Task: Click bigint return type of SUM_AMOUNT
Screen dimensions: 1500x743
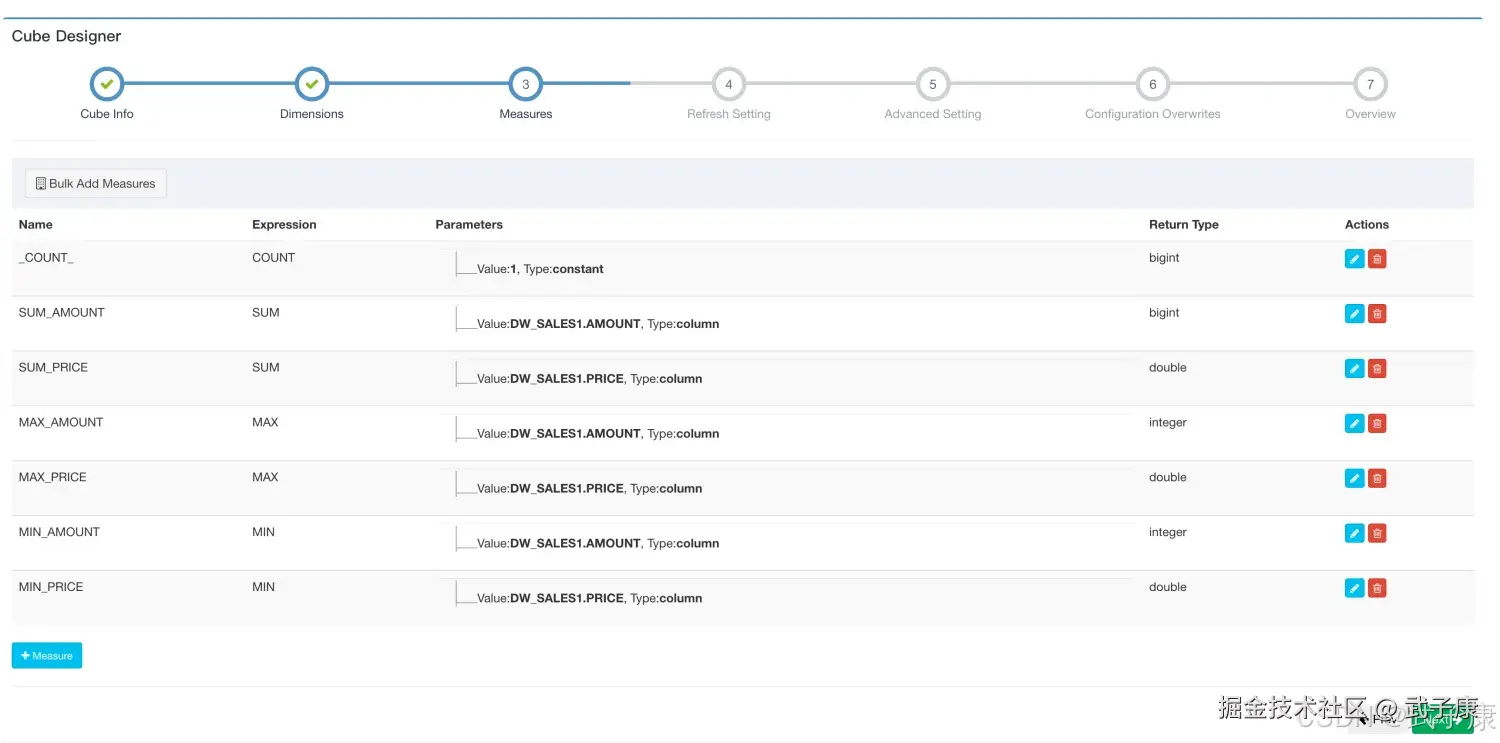Action: (x=1164, y=313)
